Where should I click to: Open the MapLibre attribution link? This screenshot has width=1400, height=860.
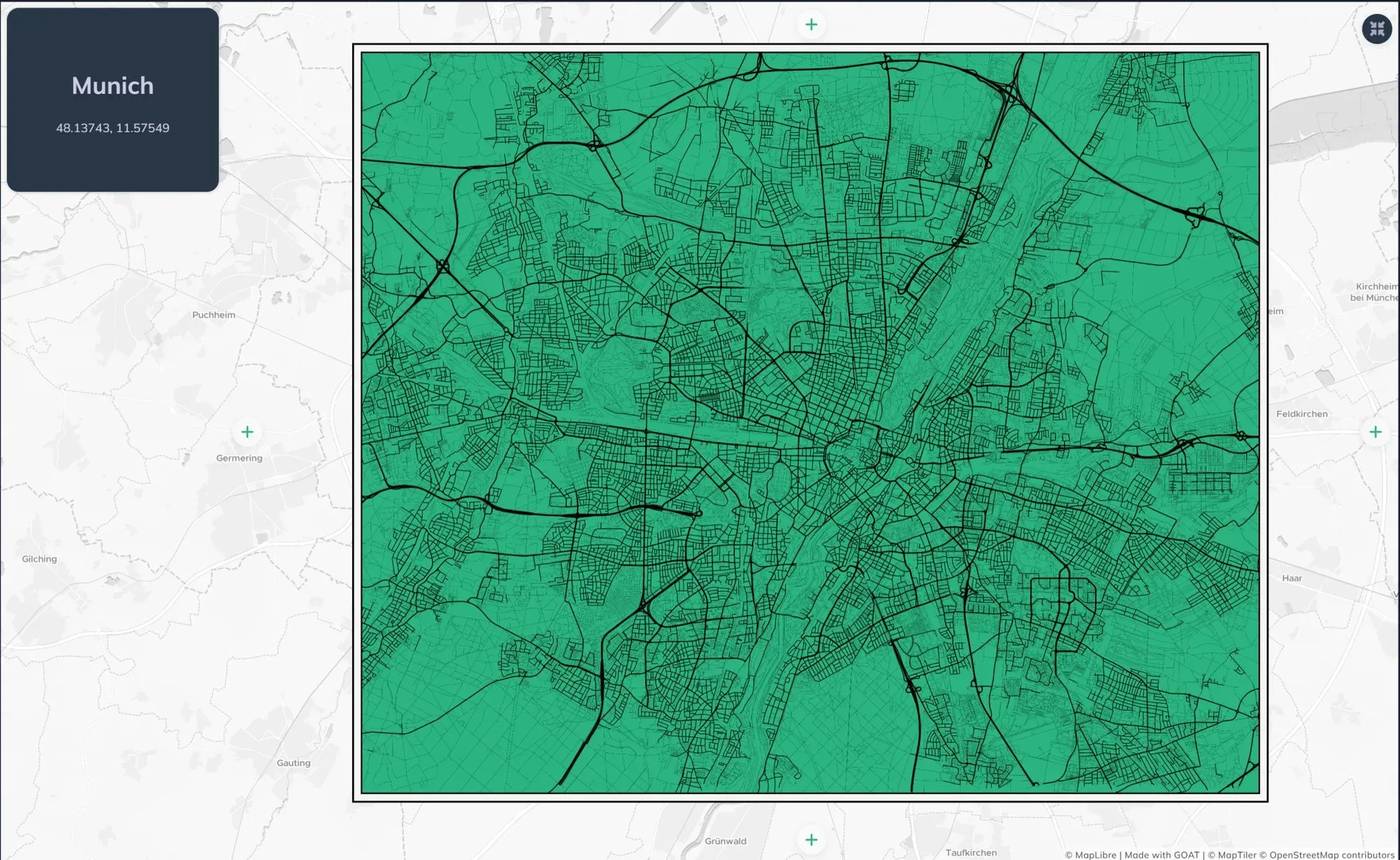1091,854
